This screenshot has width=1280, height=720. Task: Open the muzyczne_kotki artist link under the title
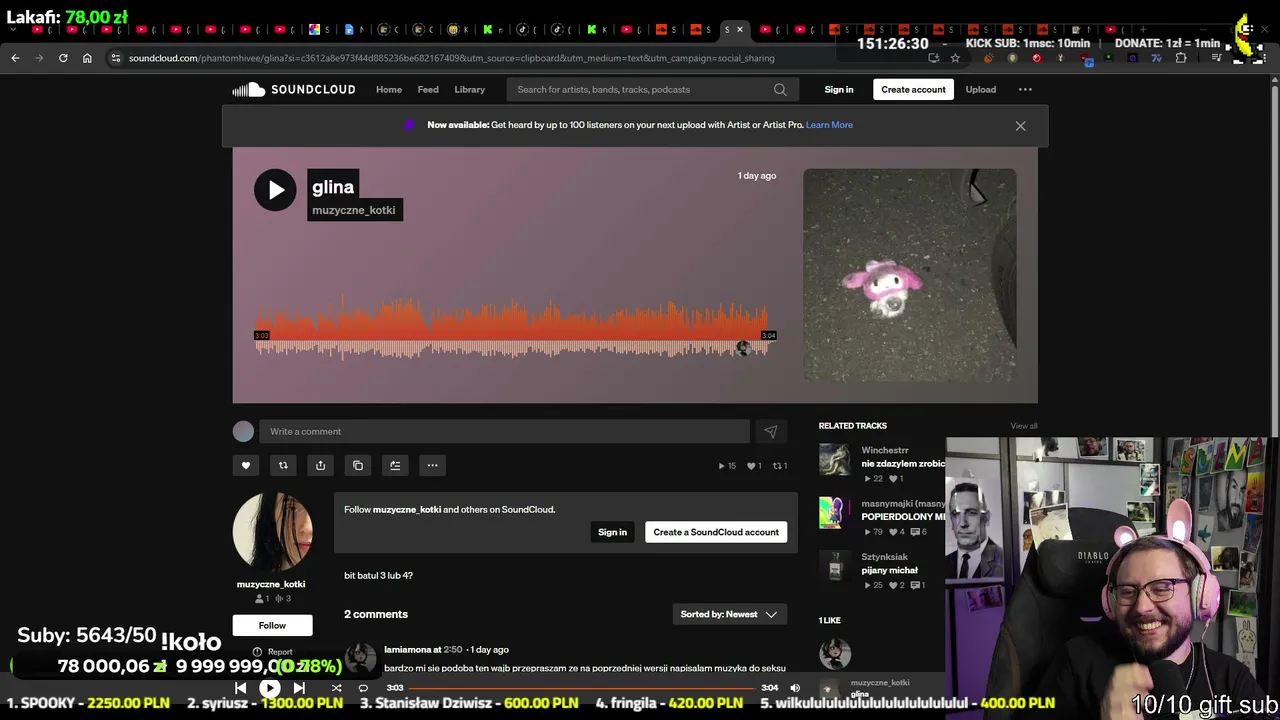(353, 210)
